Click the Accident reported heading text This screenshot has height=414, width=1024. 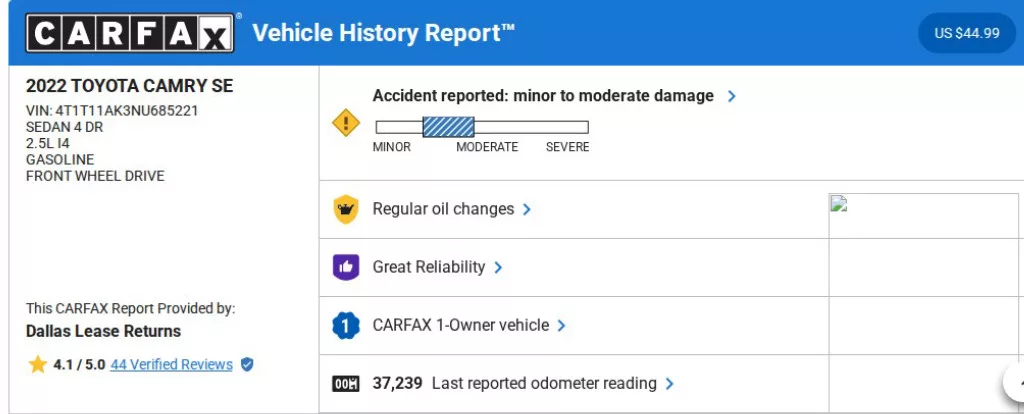(543, 96)
